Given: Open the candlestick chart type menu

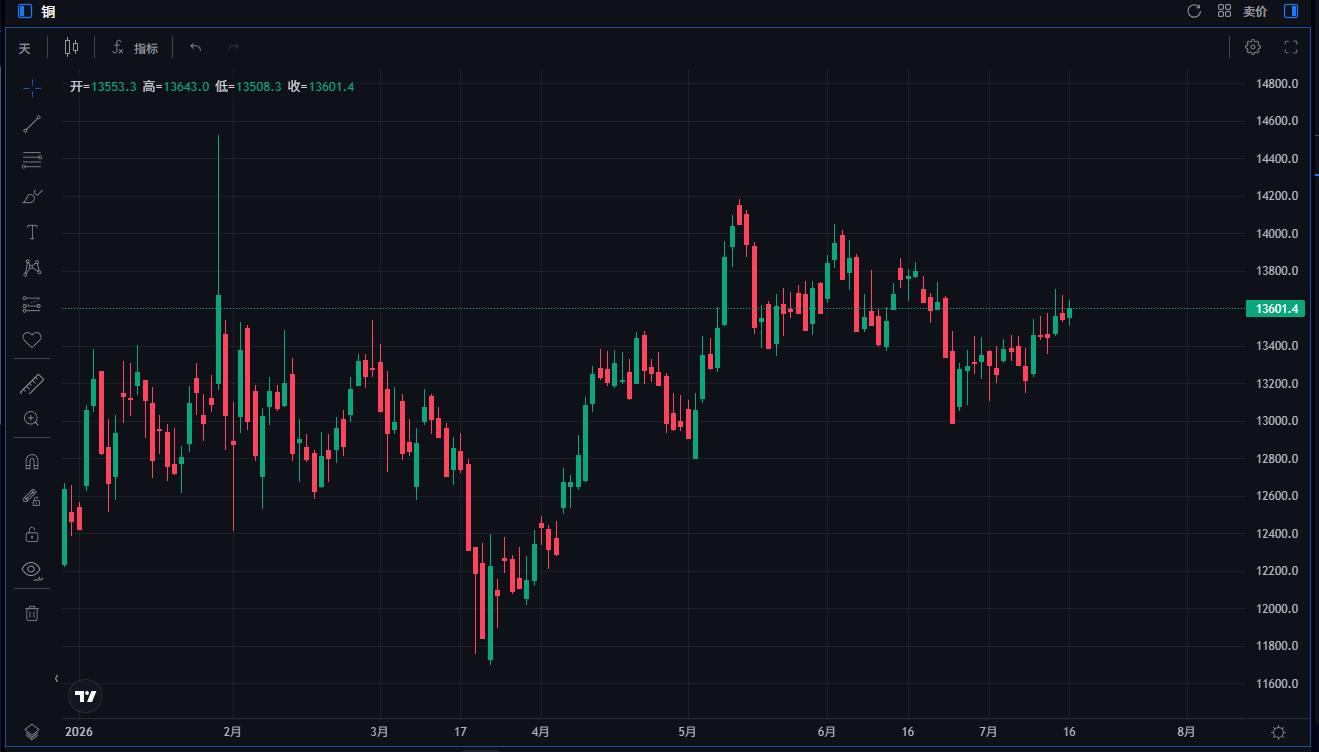Looking at the screenshot, I should click(71, 47).
